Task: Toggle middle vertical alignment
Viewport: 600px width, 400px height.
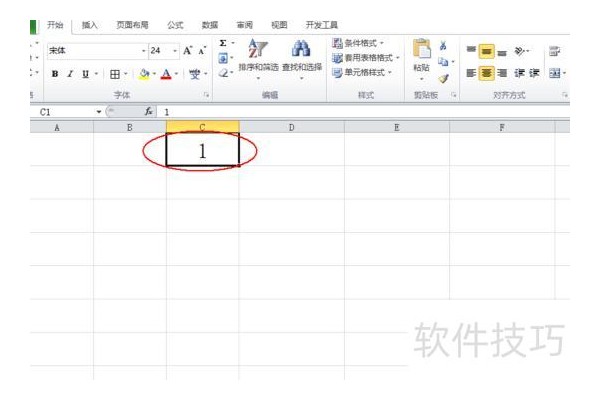Action: pos(486,51)
